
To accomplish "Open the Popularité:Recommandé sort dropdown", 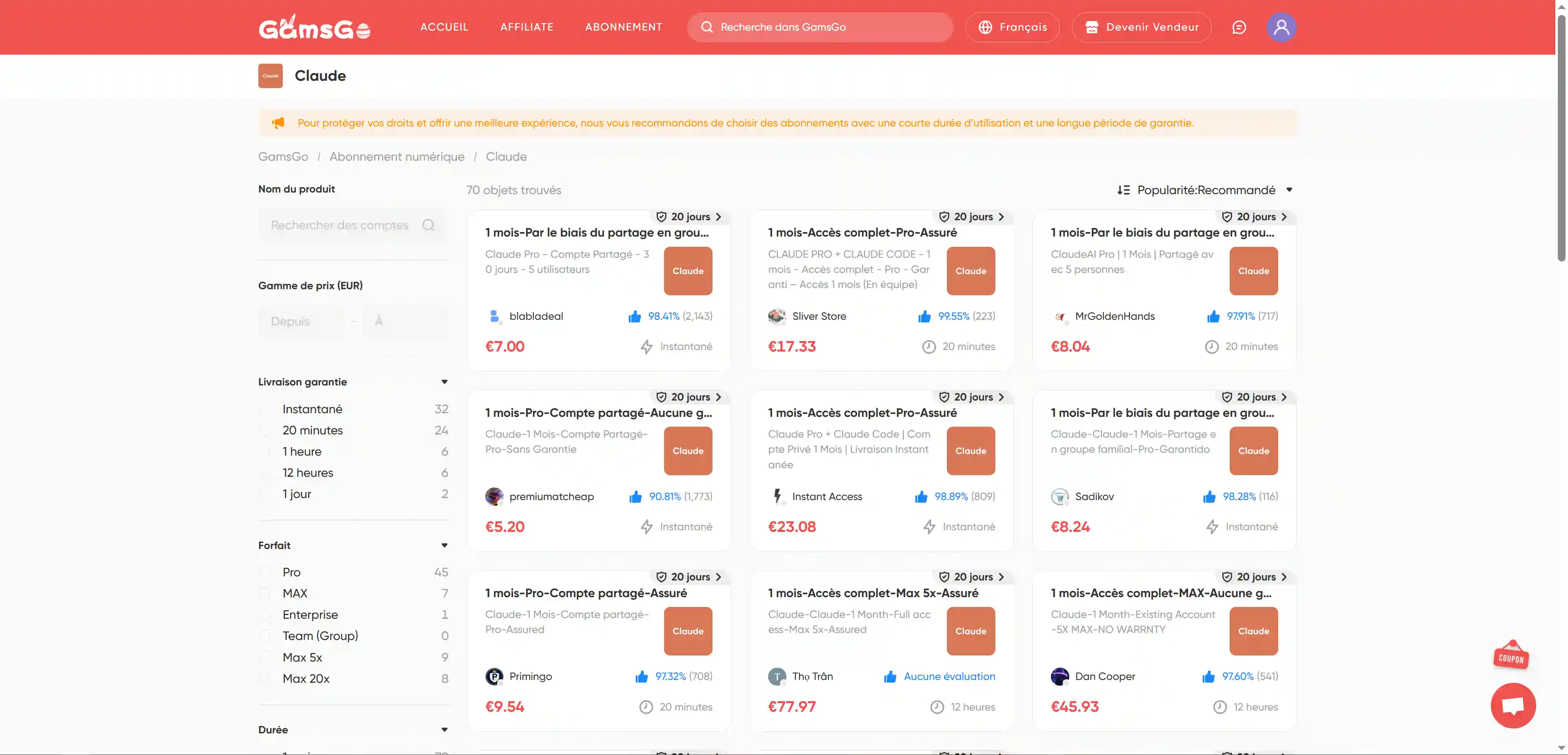I will click(x=1206, y=190).
